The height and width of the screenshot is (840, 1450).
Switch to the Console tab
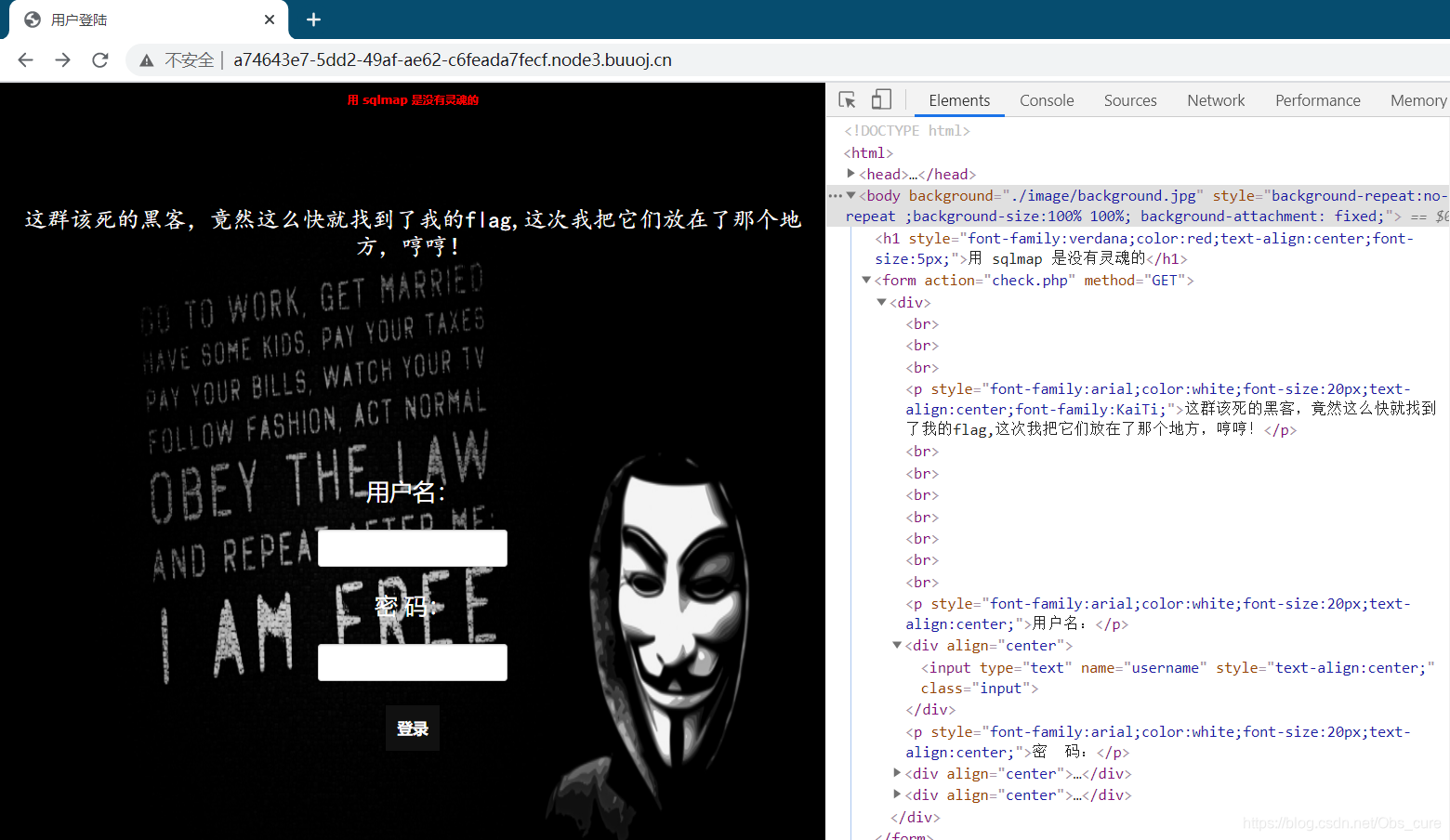pyautogui.click(x=1047, y=100)
